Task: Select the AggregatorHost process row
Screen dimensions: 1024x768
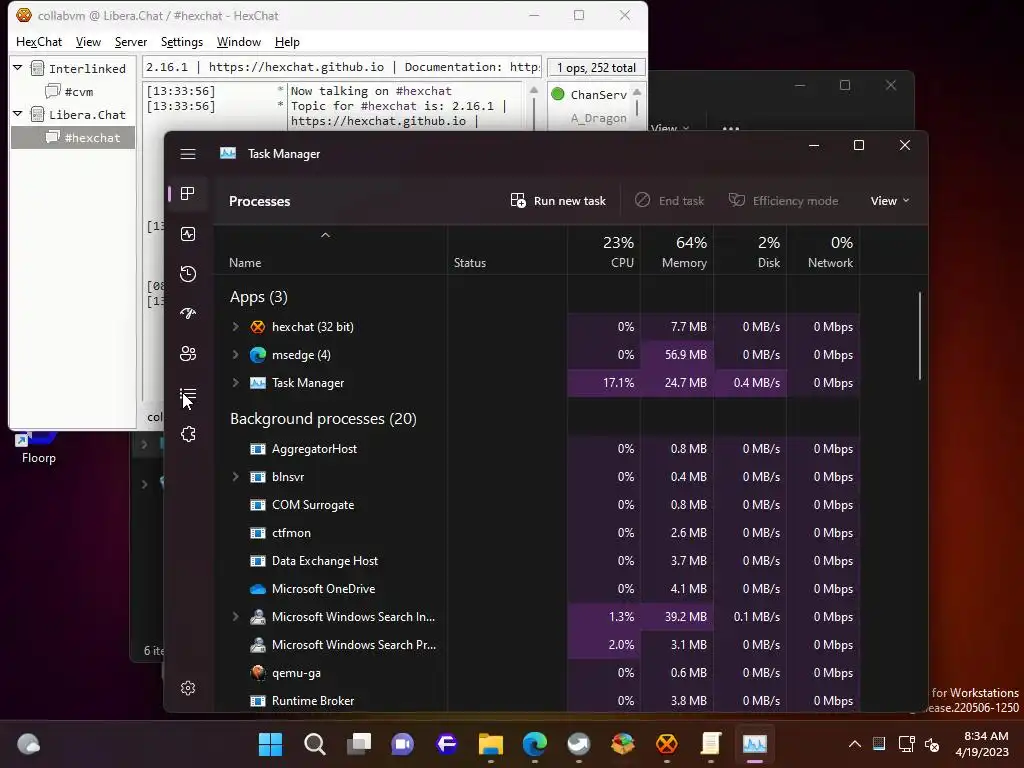Action: [536, 449]
